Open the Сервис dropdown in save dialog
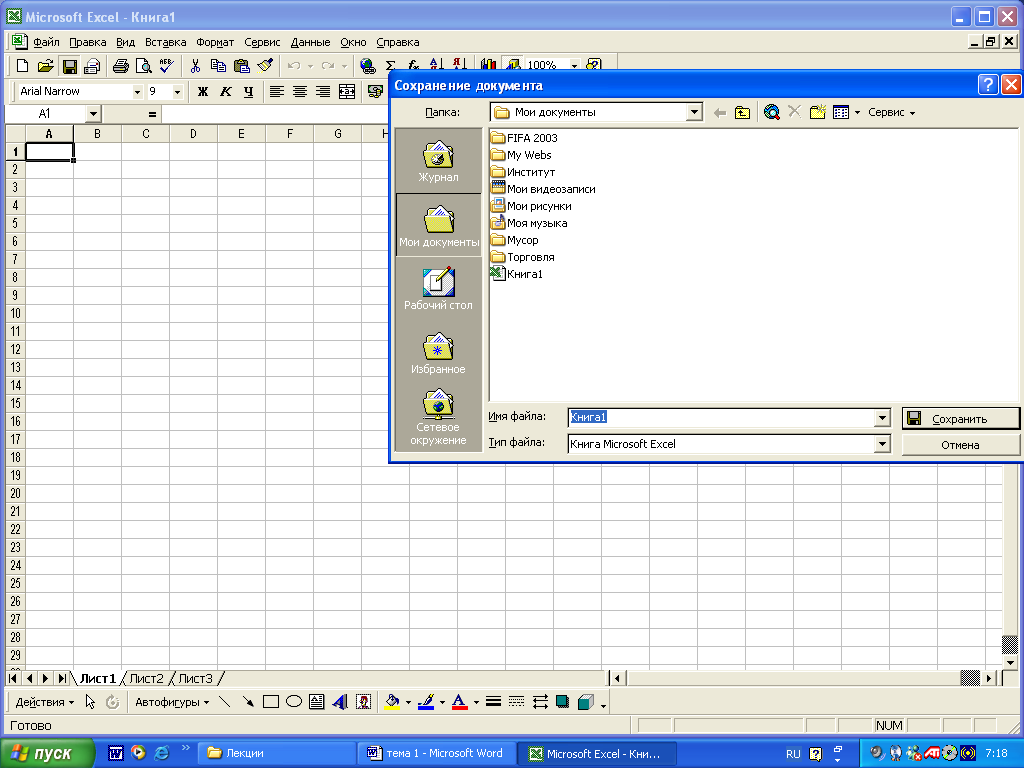 [891, 112]
